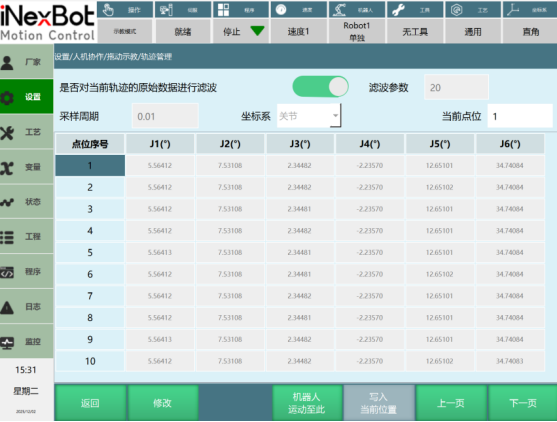557x422 pixels.
Task: Click the 停止 stop status box
Action: [x=241, y=32]
